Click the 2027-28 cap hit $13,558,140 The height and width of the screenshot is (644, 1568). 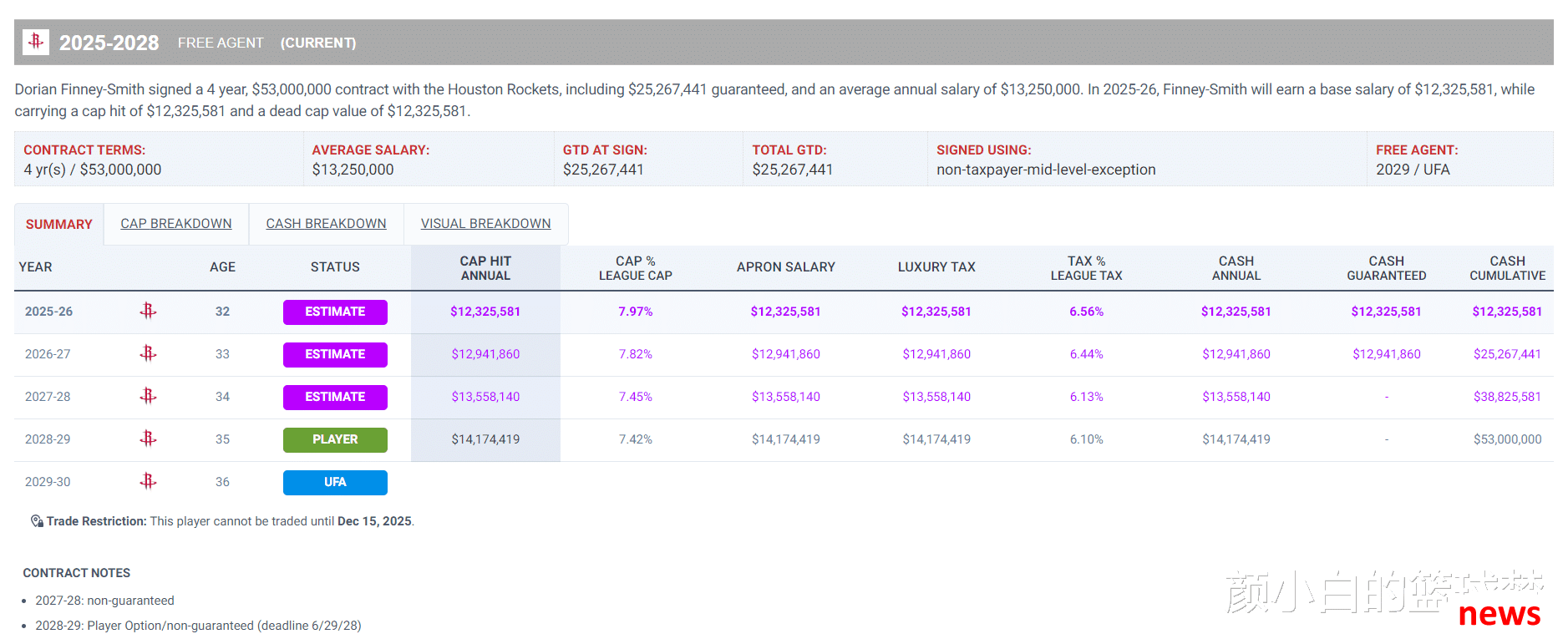click(485, 397)
